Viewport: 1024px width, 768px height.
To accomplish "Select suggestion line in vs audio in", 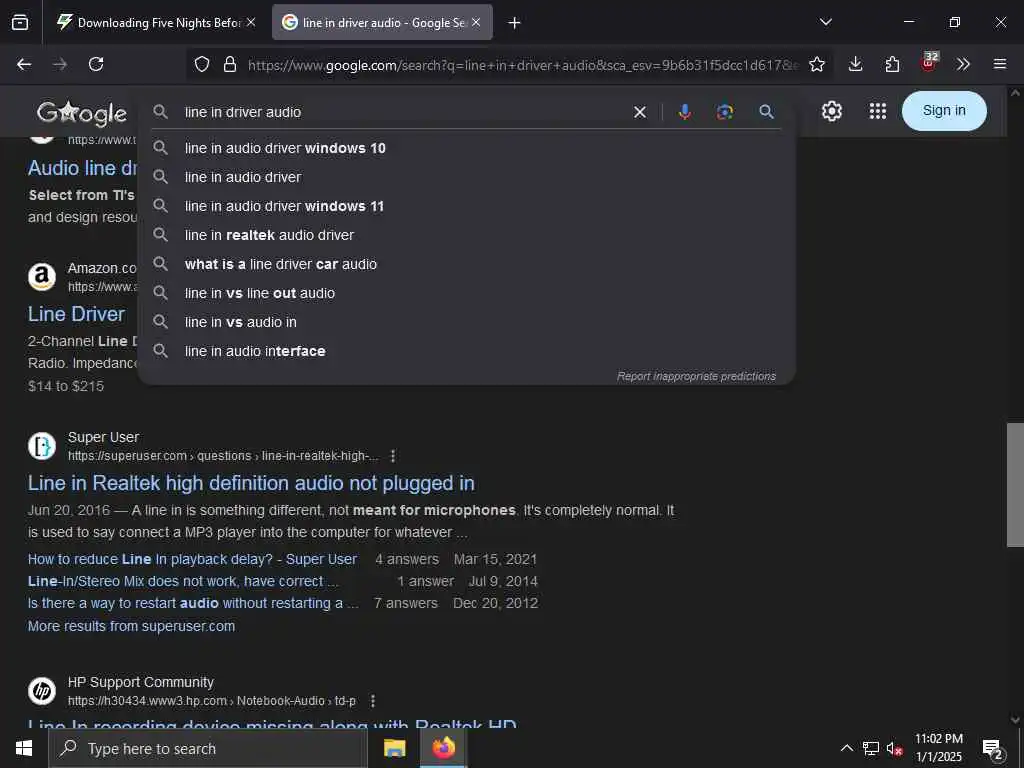I will point(466,322).
